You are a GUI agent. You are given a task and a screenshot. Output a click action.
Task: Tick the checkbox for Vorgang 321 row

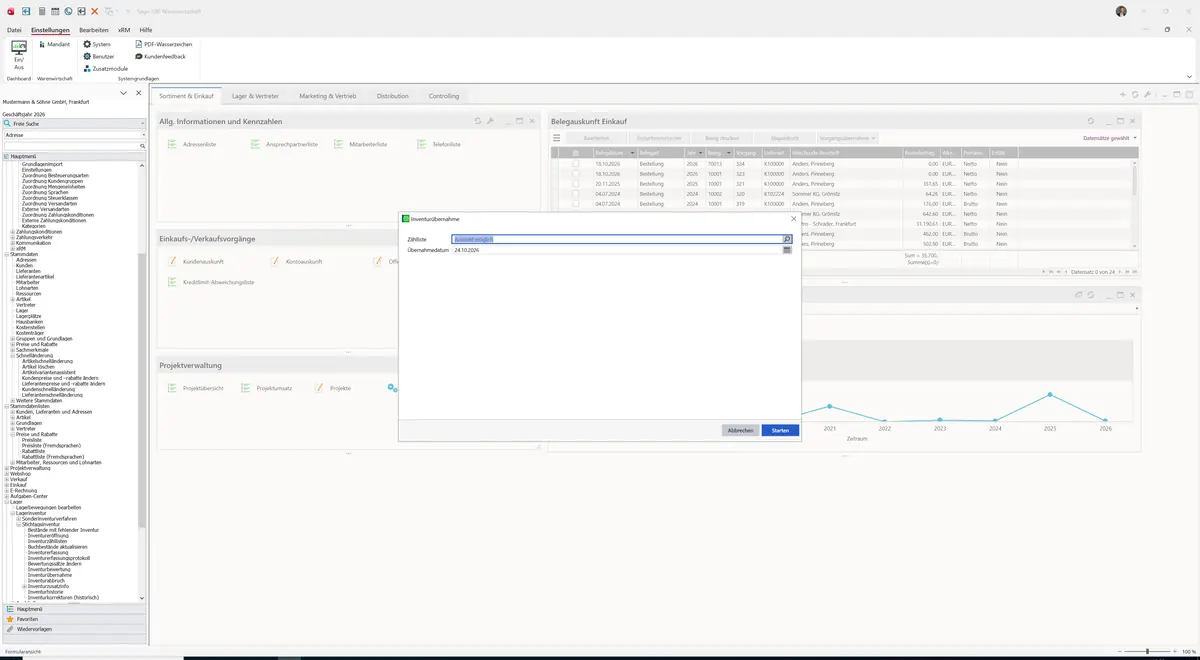[576, 184]
